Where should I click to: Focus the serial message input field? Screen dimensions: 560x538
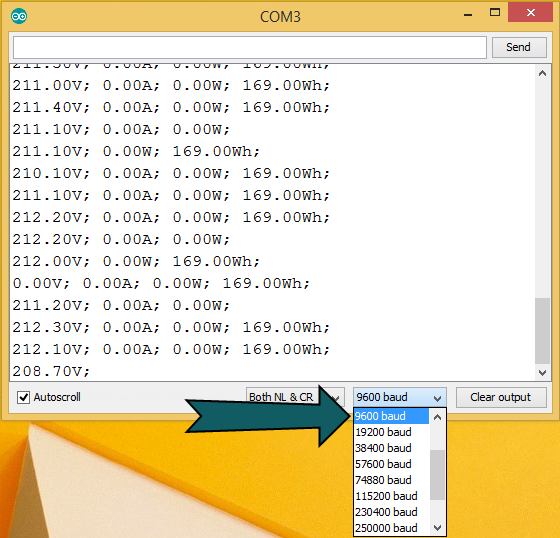(250, 47)
